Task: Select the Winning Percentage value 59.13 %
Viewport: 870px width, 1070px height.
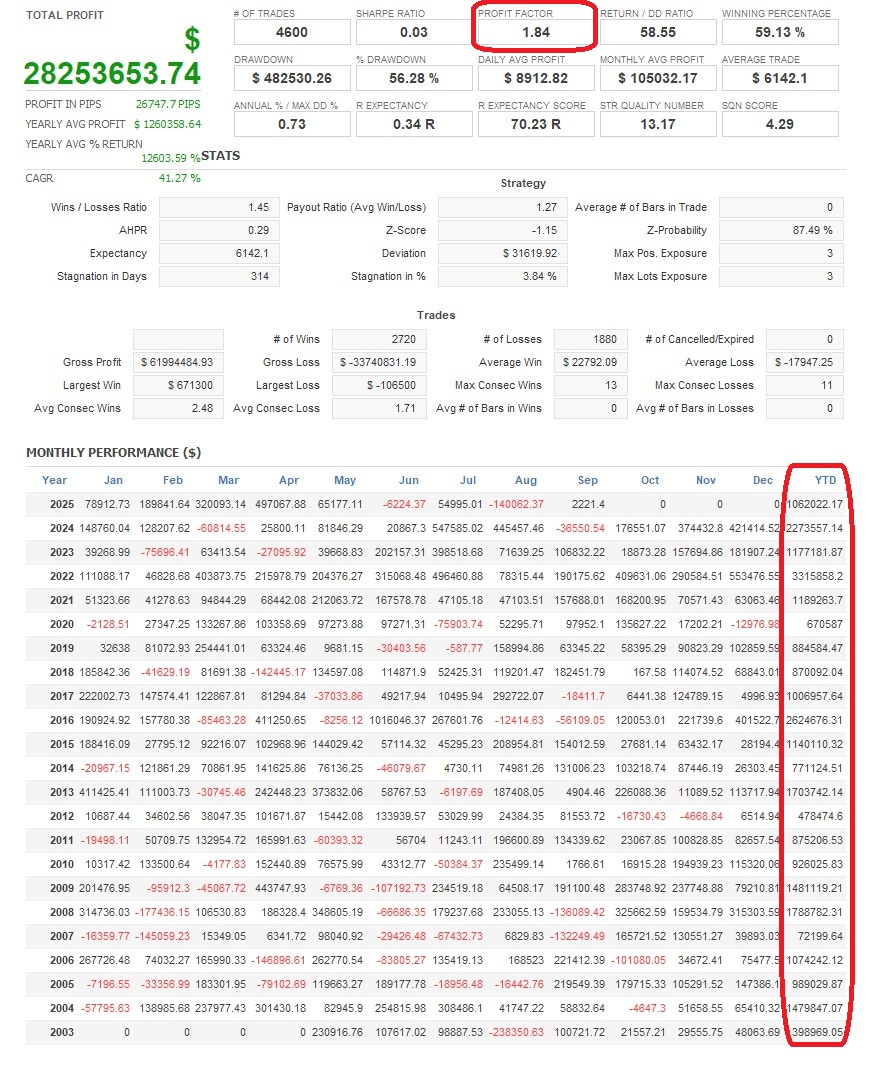Action: pos(780,32)
